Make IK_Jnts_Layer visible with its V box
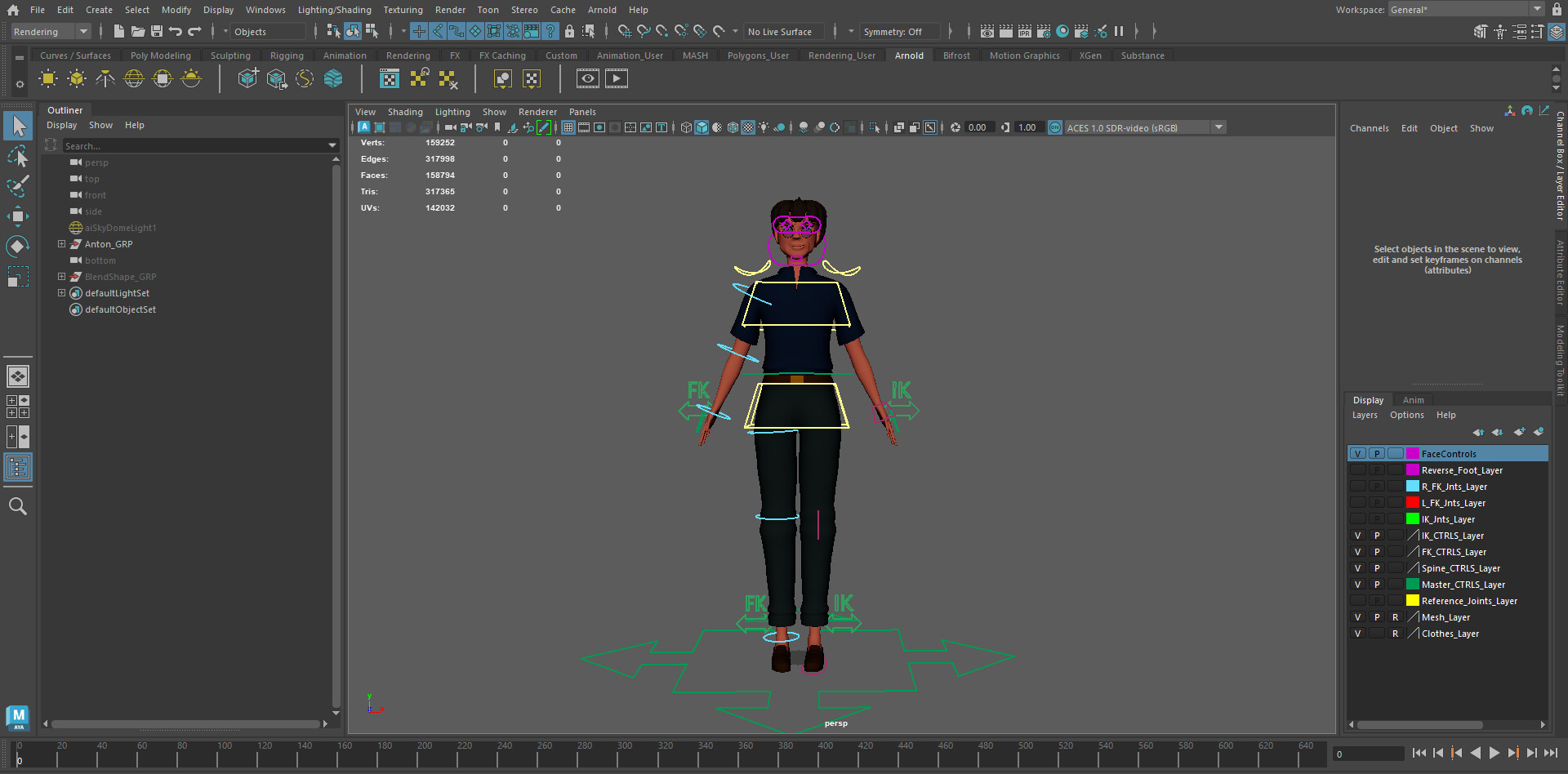 coord(1358,518)
